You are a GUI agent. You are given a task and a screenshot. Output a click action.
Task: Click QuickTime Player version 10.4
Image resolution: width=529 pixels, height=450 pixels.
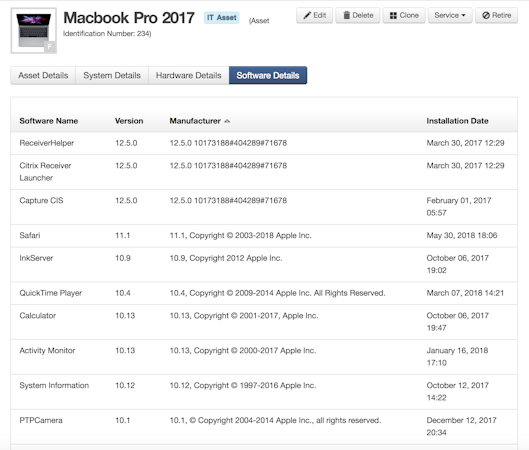pos(123,293)
